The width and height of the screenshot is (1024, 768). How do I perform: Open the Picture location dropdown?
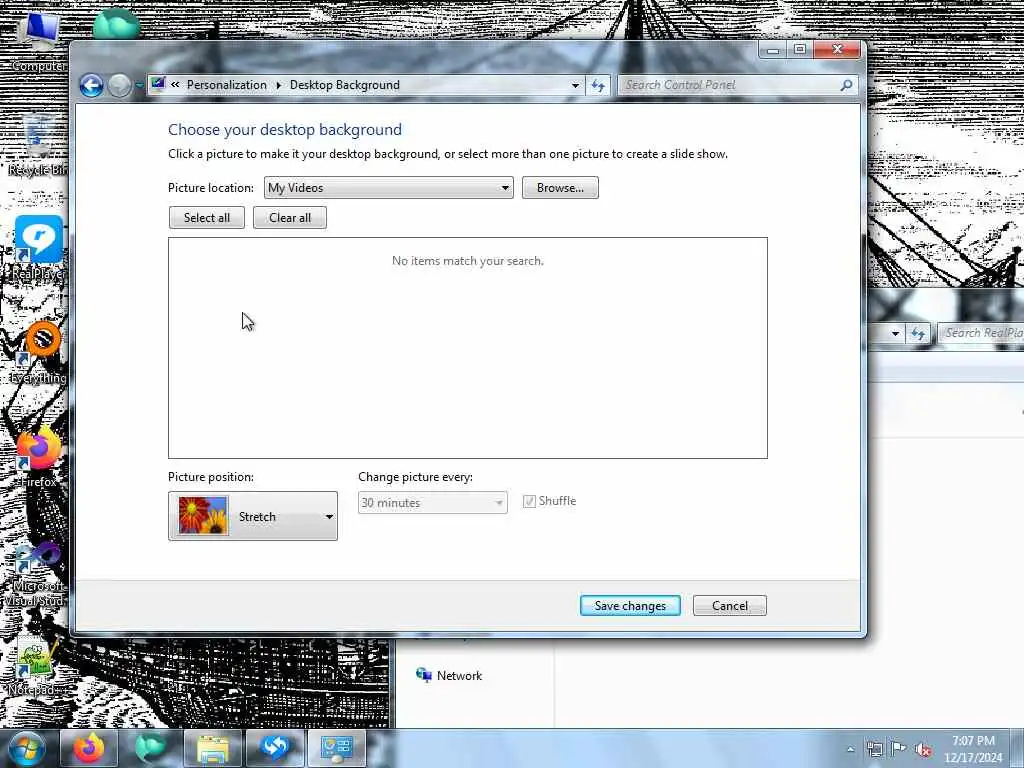click(389, 187)
